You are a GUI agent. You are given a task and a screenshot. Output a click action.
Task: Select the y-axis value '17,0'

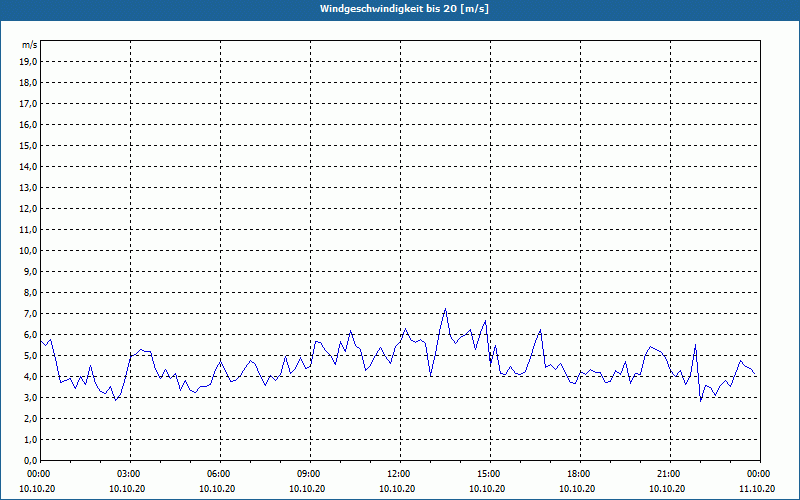click(30, 104)
